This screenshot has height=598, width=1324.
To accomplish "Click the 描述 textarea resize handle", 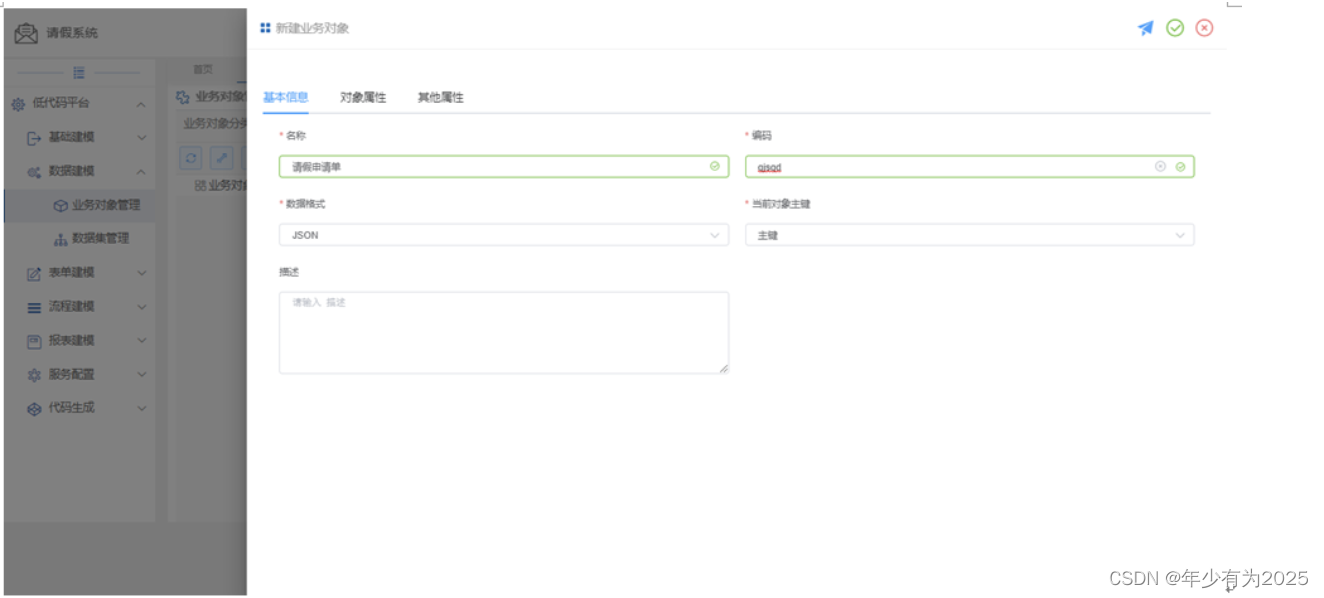I will (x=723, y=368).
